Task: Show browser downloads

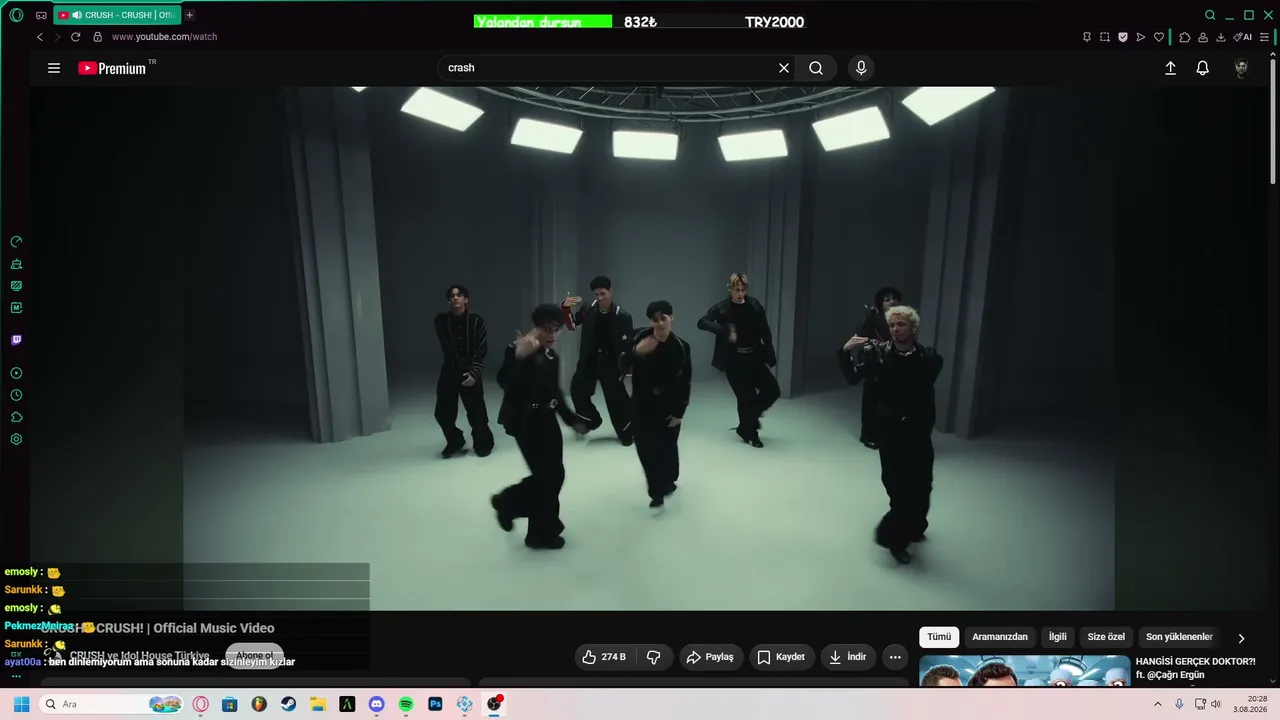Action: 1221,37
